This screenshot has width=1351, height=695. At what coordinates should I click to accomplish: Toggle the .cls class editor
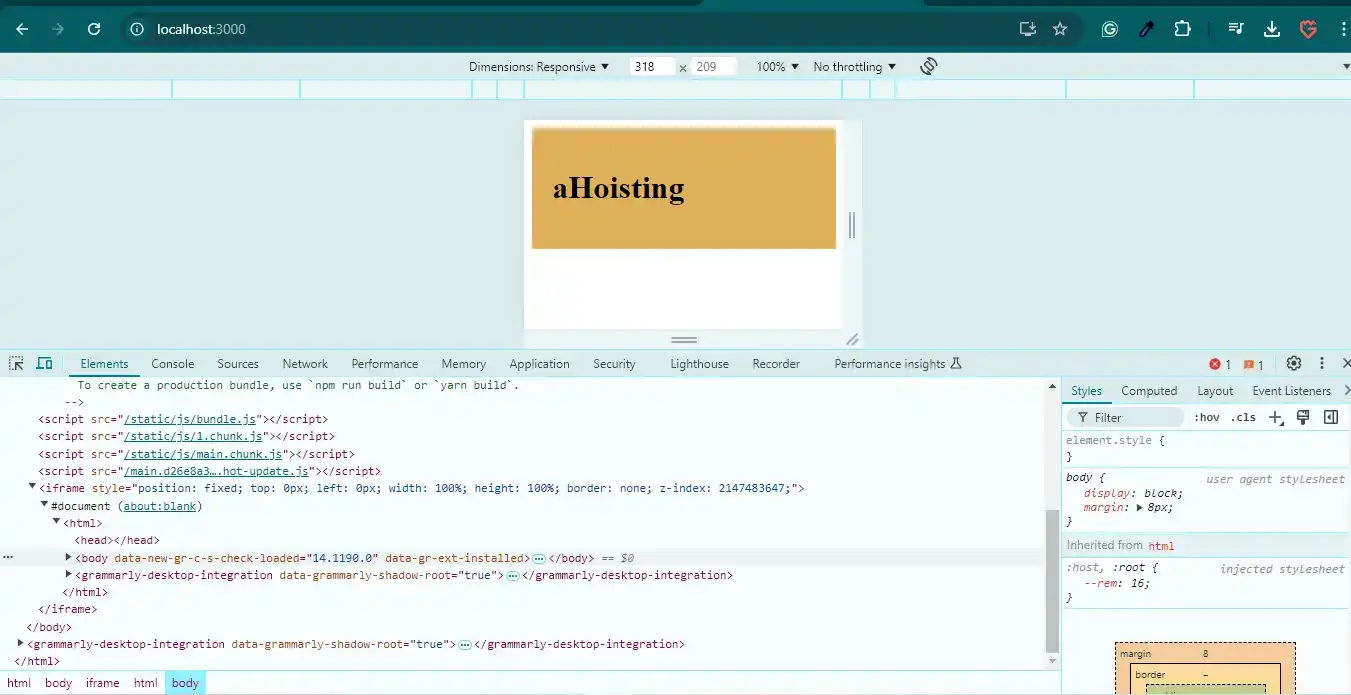coord(1243,417)
